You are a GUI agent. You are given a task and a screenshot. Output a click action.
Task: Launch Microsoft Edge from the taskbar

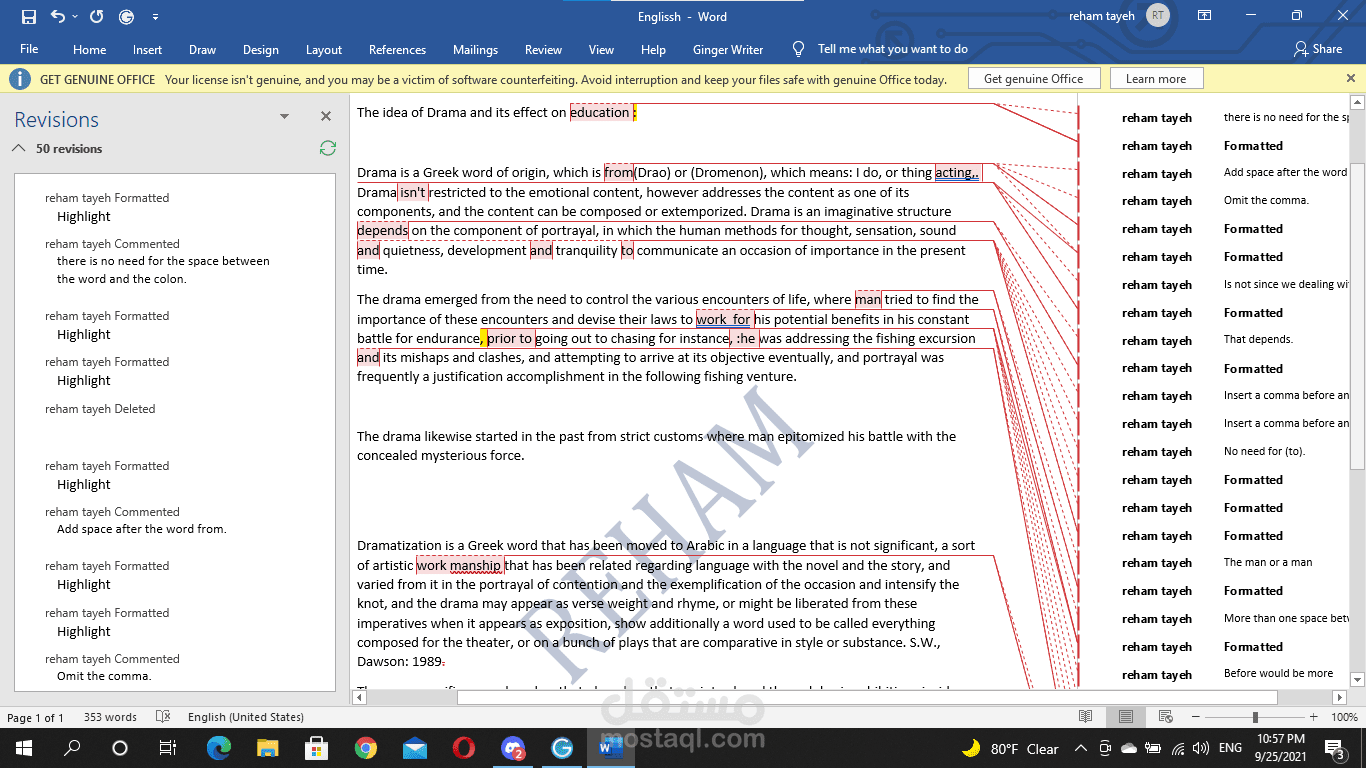tap(219, 748)
